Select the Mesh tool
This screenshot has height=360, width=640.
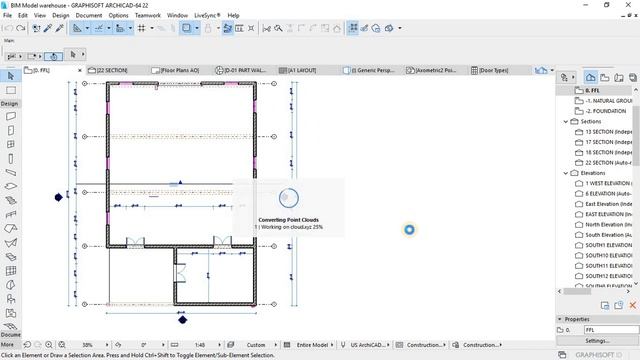11,326
